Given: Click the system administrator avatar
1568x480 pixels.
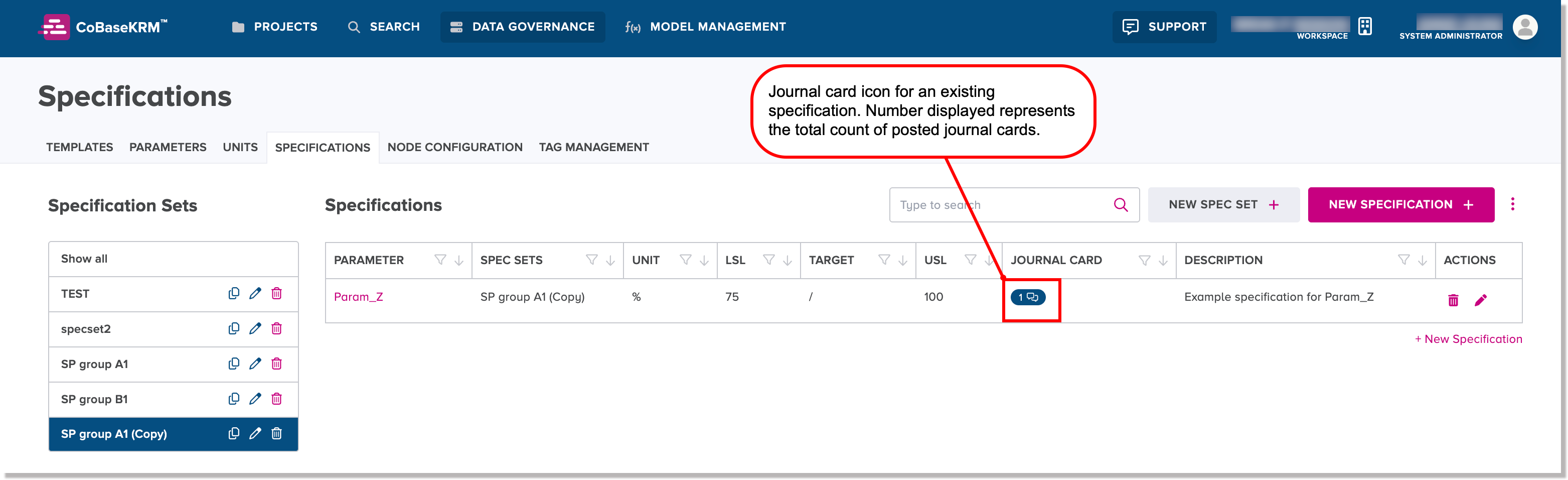Looking at the screenshot, I should tap(1525, 27).
